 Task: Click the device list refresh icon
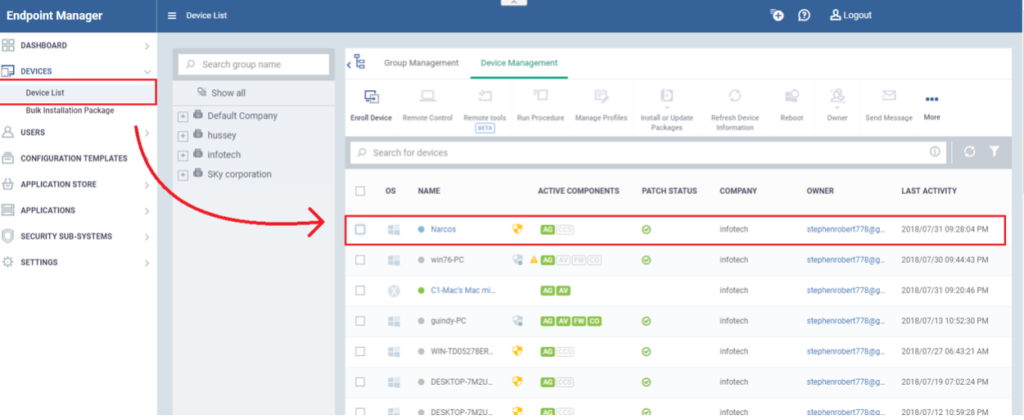coord(970,152)
